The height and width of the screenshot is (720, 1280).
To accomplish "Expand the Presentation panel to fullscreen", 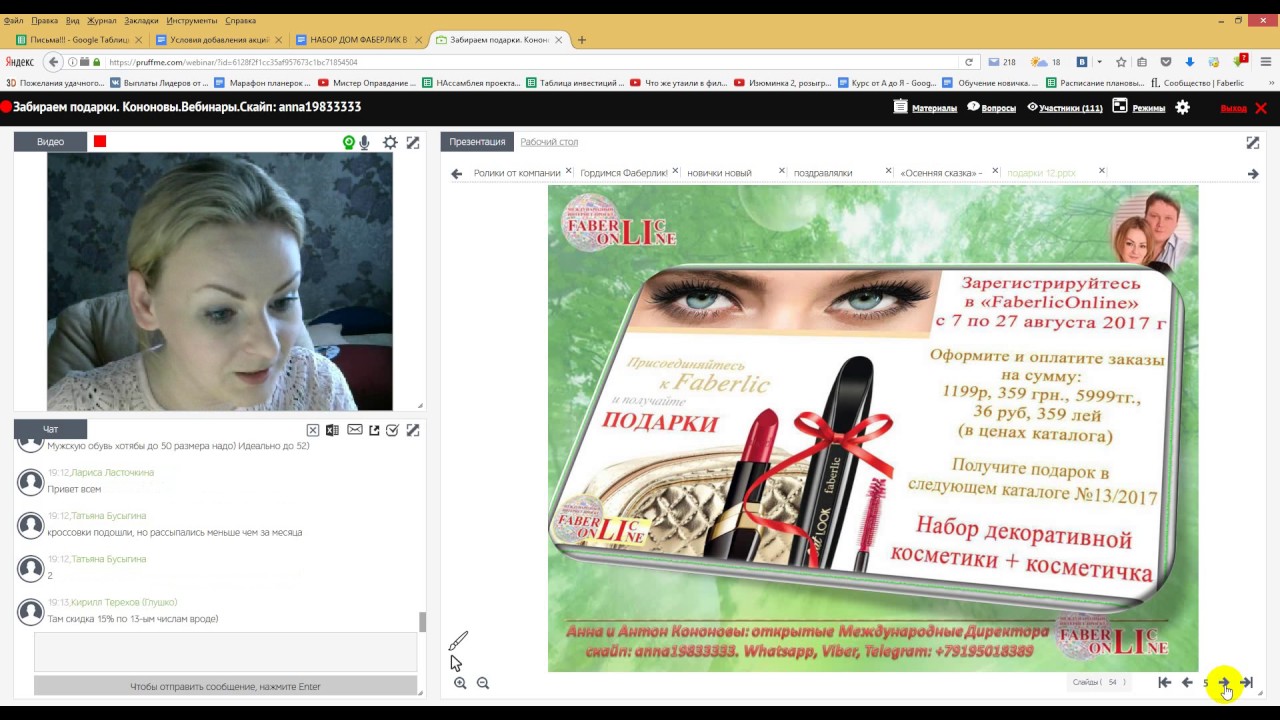I will point(1253,143).
